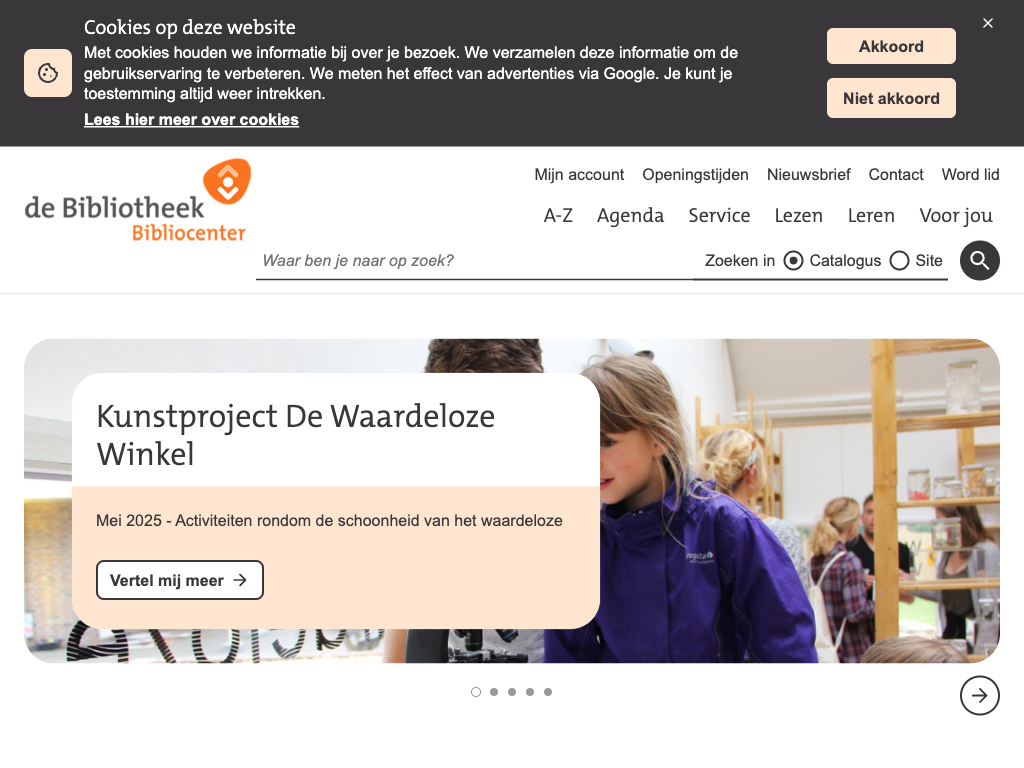This screenshot has width=1024, height=768.
Task: Click the cookie icon in the banner
Action: coord(48,72)
